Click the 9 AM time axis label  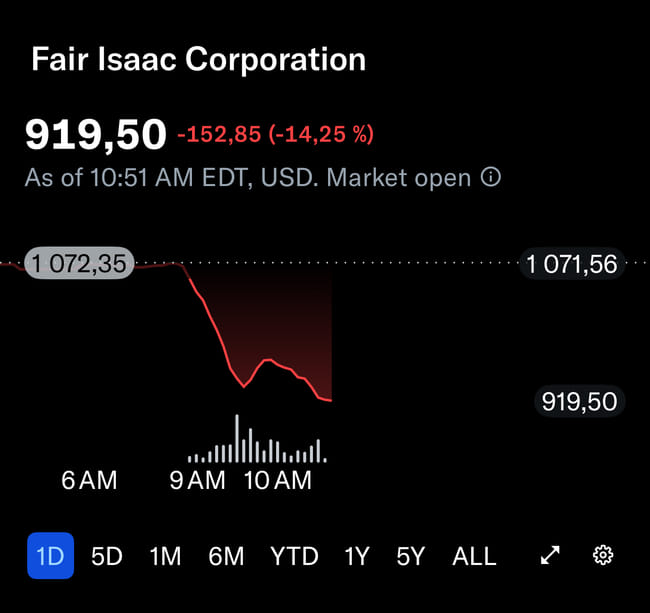tap(197, 480)
